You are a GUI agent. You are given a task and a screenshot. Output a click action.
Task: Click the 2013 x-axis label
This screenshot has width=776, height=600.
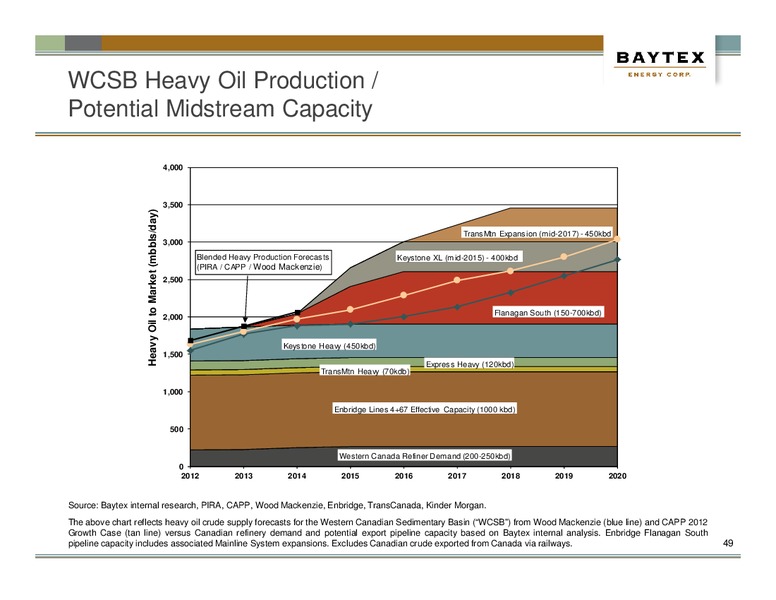[243, 476]
